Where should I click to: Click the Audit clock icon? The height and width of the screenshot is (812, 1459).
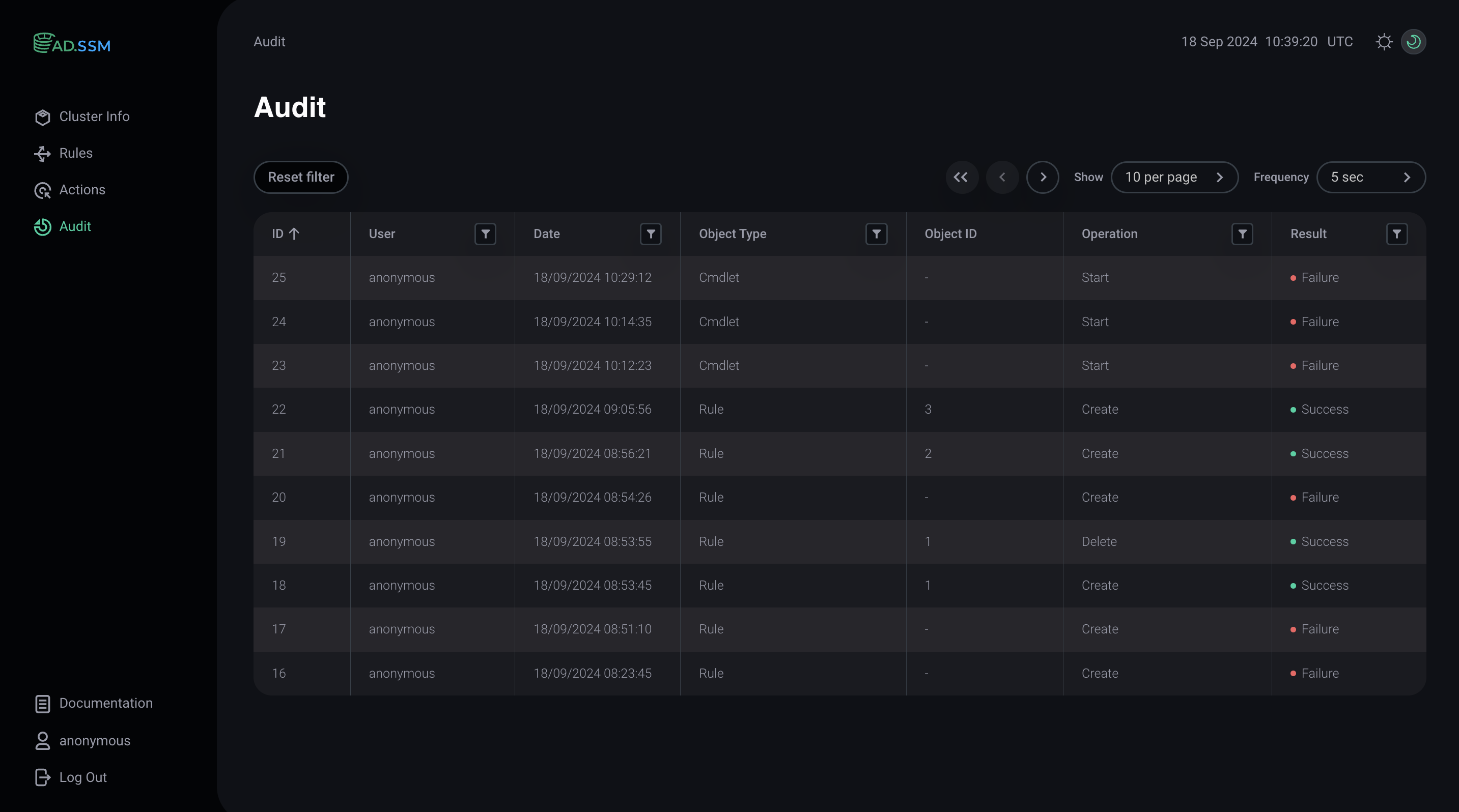[42, 227]
